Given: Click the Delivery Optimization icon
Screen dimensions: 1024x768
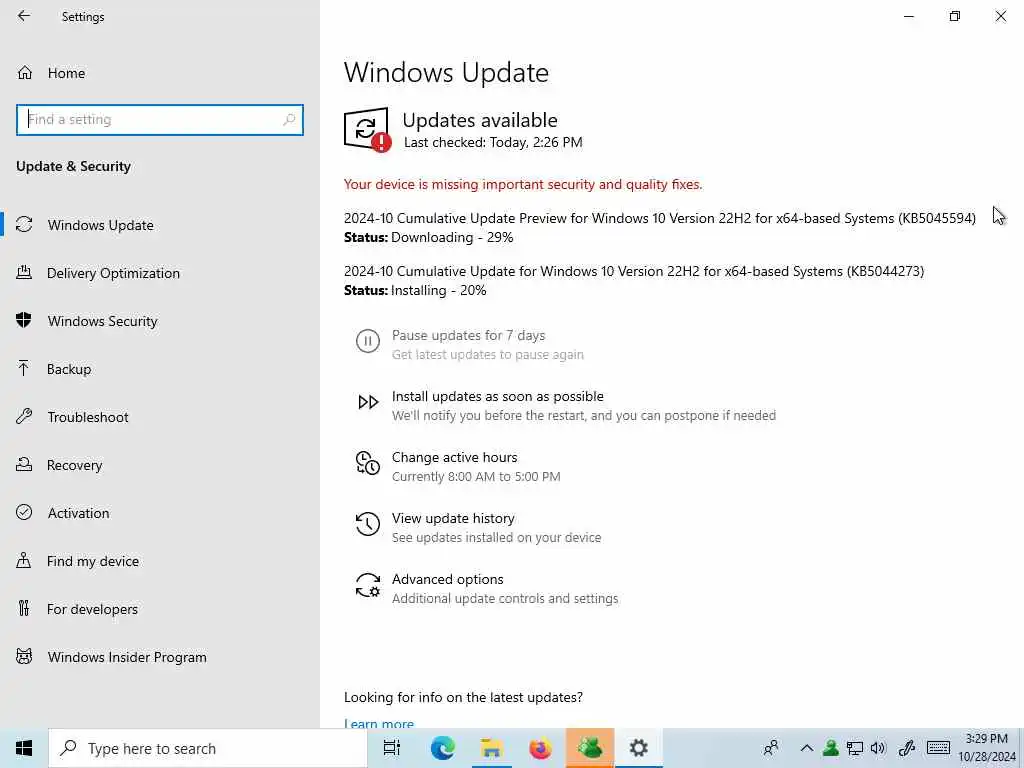Looking at the screenshot, I should tap(24, 272).
